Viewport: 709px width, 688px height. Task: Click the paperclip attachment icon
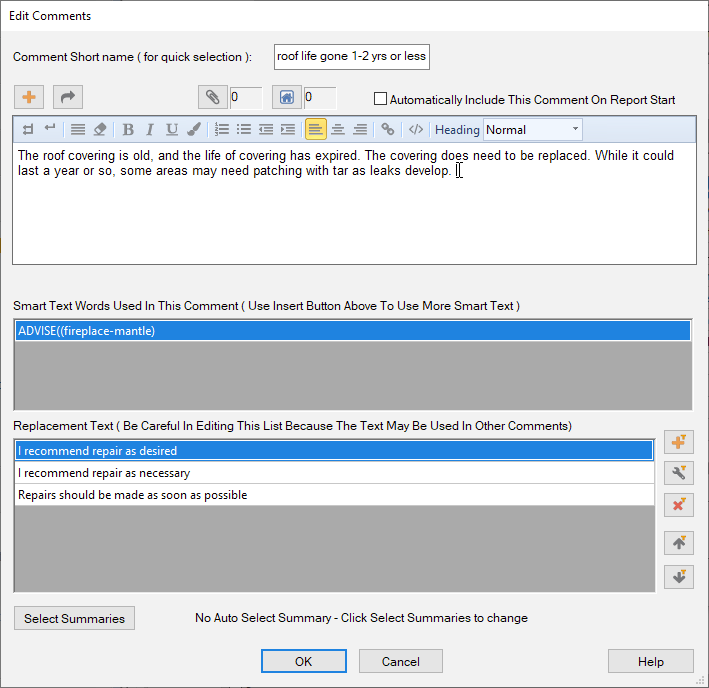click(x=211, y=97)
